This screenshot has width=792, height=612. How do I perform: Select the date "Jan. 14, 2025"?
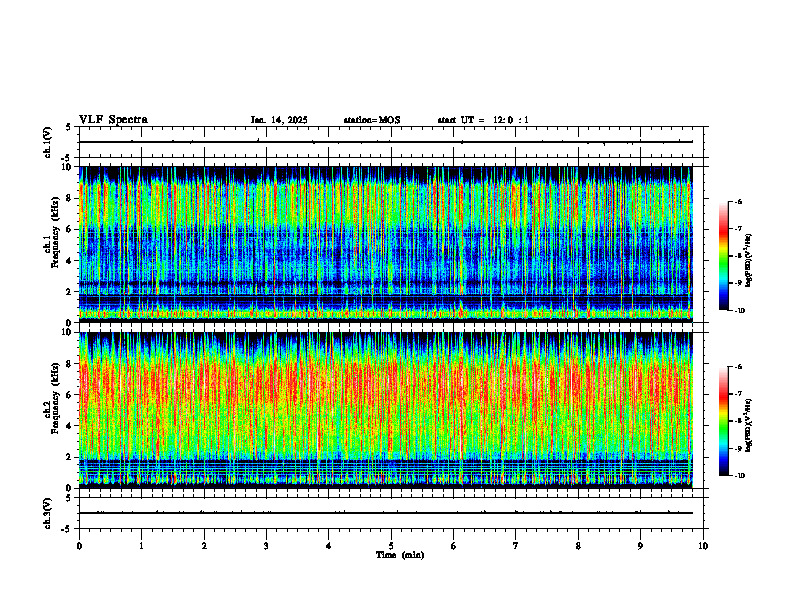click(279, 120)
